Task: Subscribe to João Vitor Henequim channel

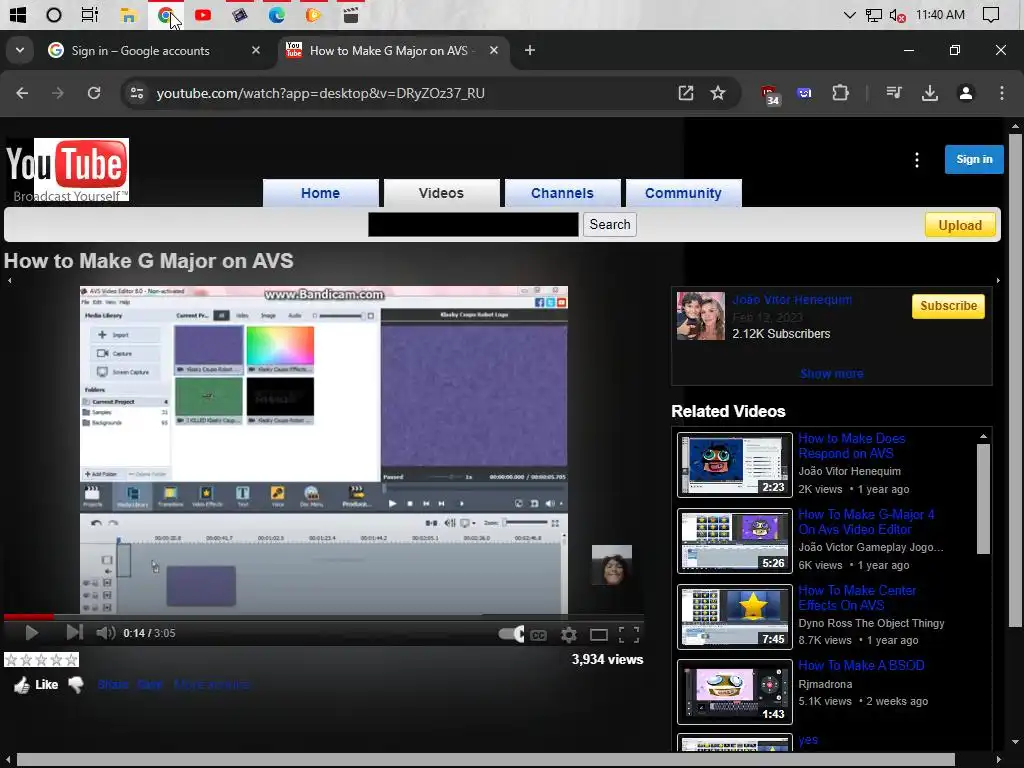Action: point(948,306)
